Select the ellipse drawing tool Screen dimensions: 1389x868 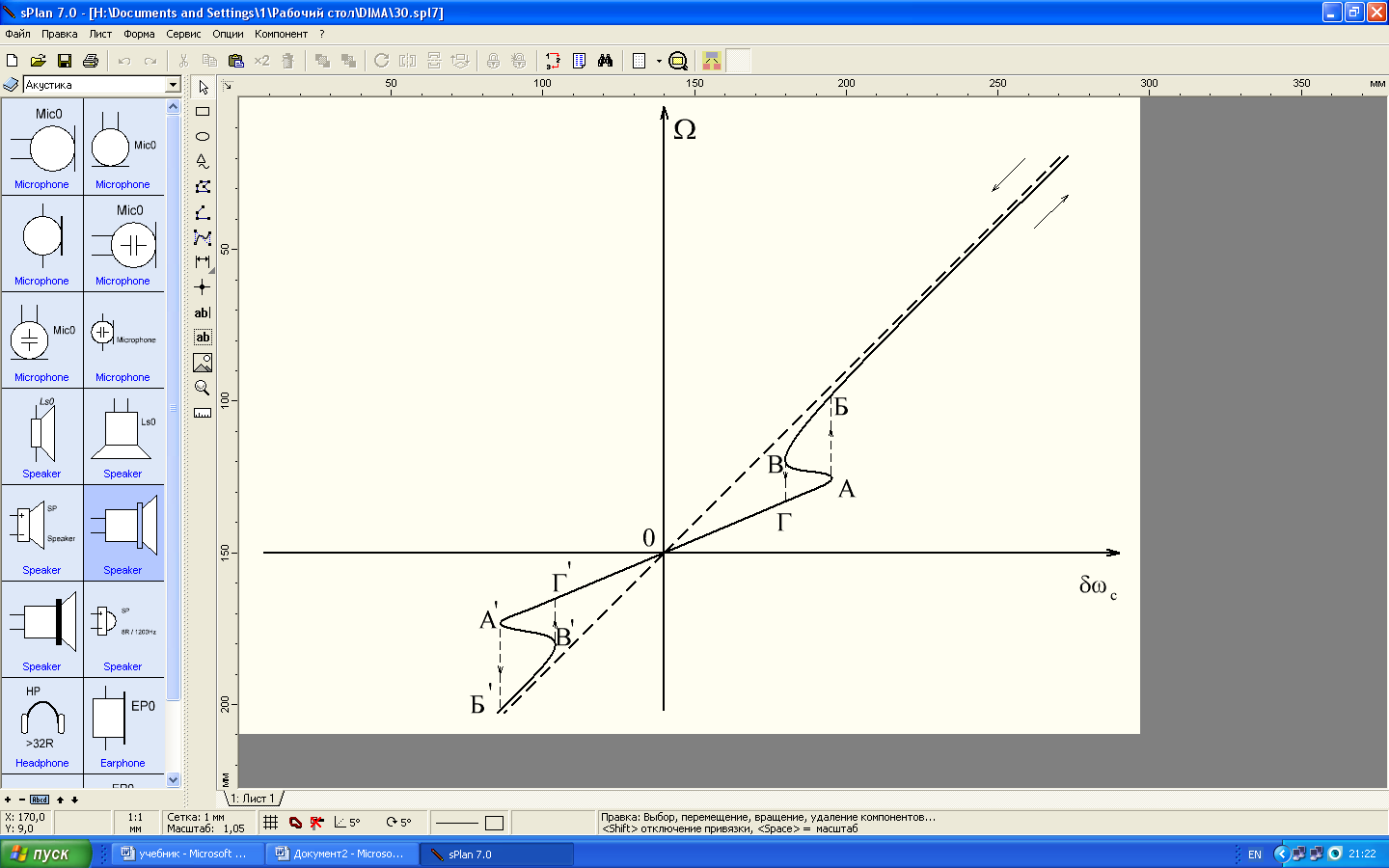203,137
